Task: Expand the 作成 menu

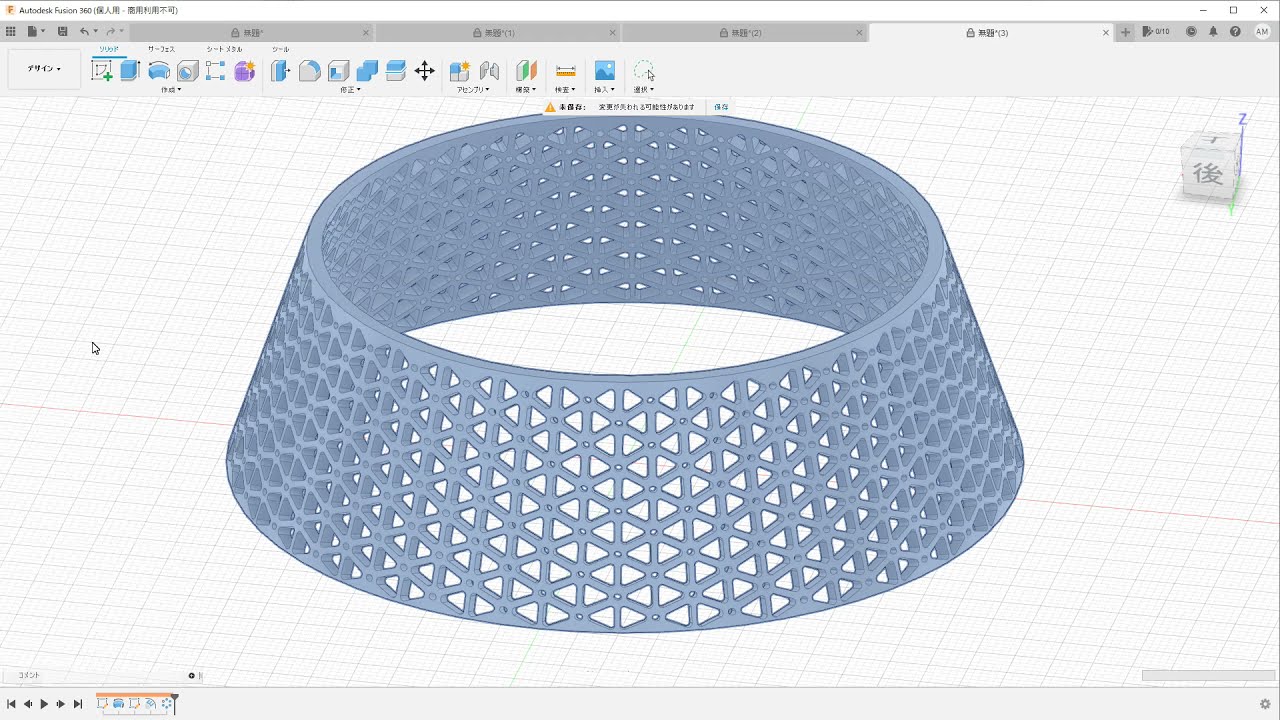Action: (x=171, y=90)
